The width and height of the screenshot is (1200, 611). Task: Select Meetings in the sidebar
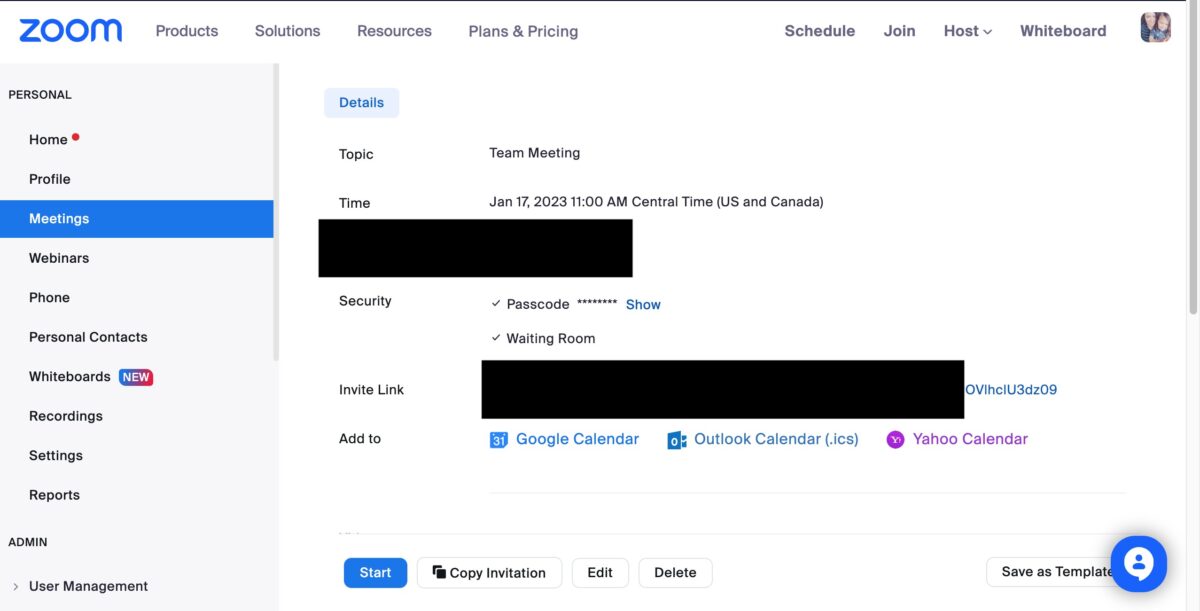coord(136,219)
